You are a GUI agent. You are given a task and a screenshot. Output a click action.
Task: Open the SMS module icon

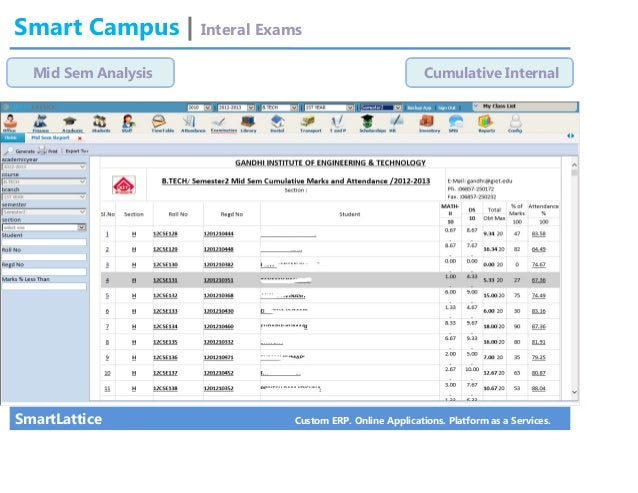(455, 123)
